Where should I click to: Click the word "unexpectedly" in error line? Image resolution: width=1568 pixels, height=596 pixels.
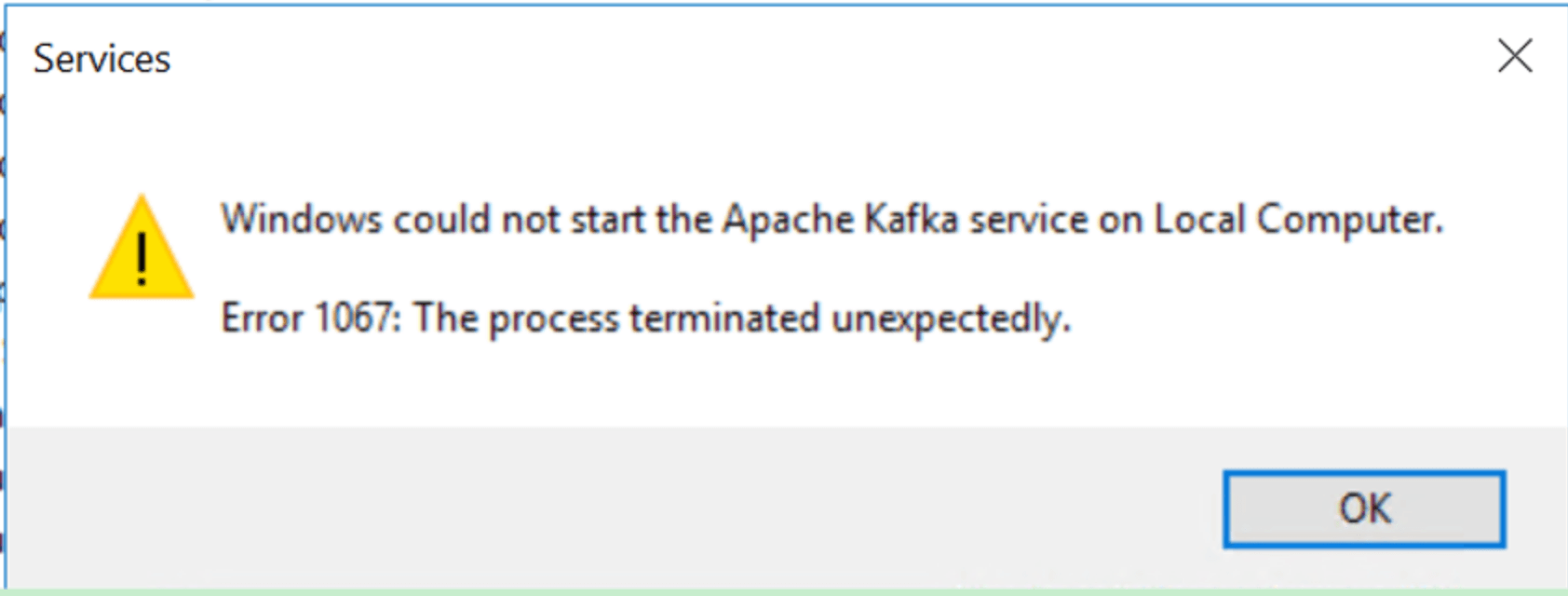pos(950,320)
